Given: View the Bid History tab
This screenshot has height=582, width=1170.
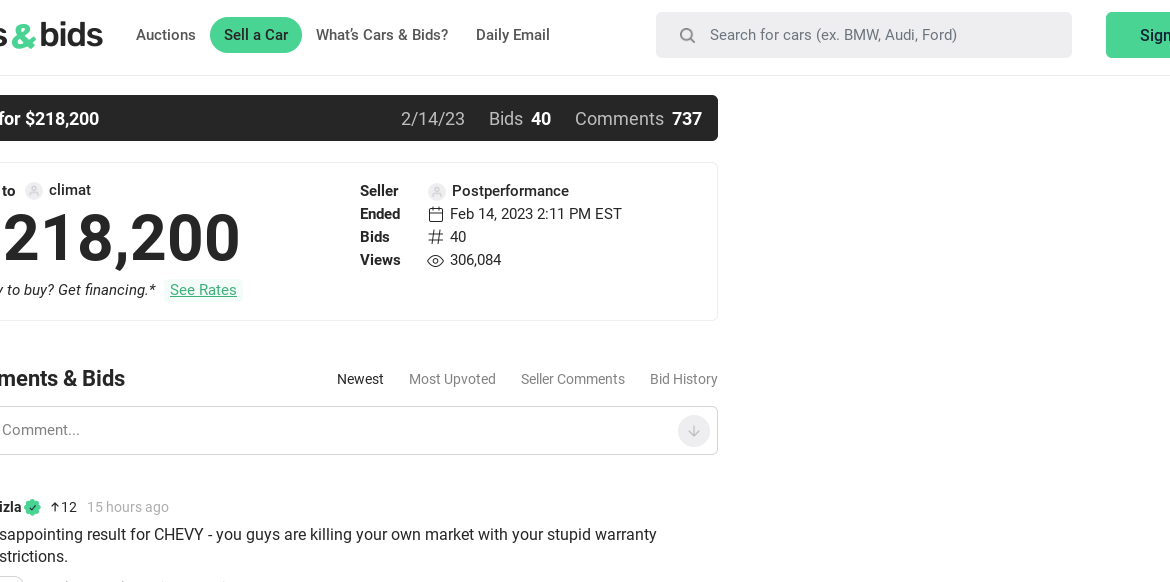Looking at the screenshot, I should click(683, 379).
